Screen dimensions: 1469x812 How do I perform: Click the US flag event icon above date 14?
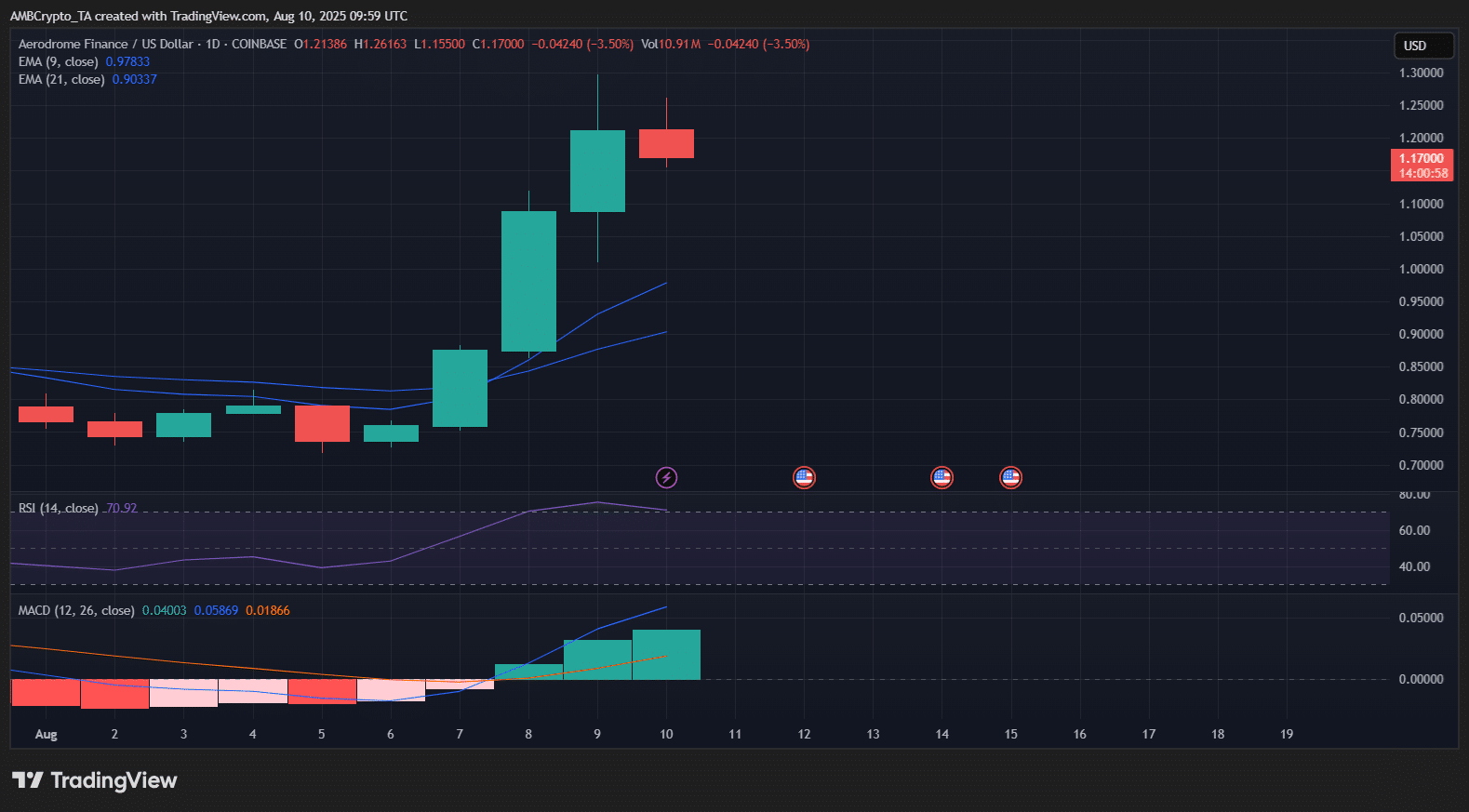click(x=941, y=478)
